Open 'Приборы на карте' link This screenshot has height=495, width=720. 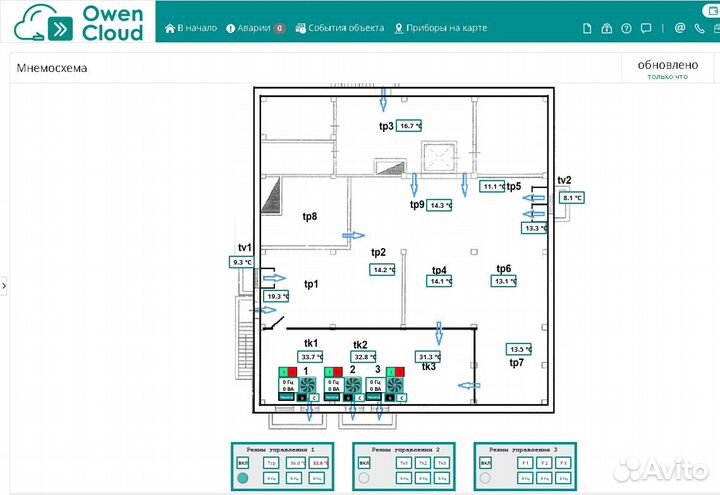pos(441,28)
